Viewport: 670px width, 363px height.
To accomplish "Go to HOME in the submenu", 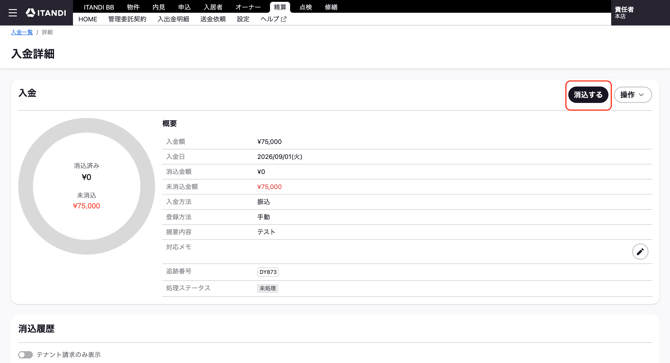I will tap(88, 19).
